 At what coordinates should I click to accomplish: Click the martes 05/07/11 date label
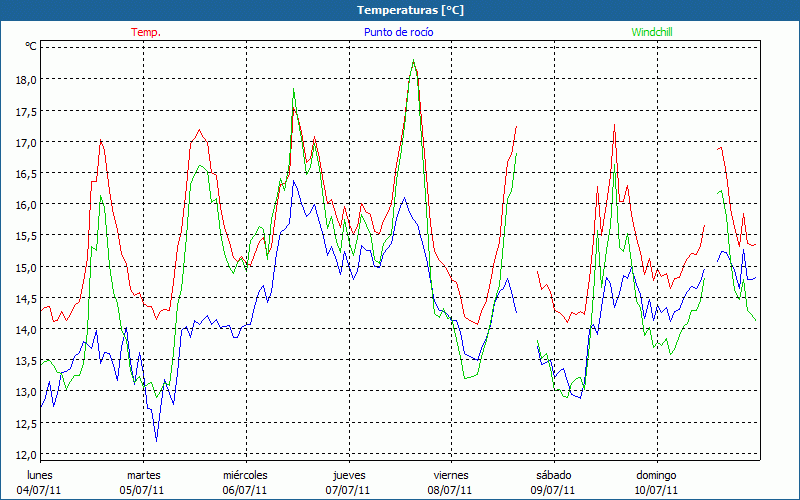pyautogui.click(x=143, y=482)
